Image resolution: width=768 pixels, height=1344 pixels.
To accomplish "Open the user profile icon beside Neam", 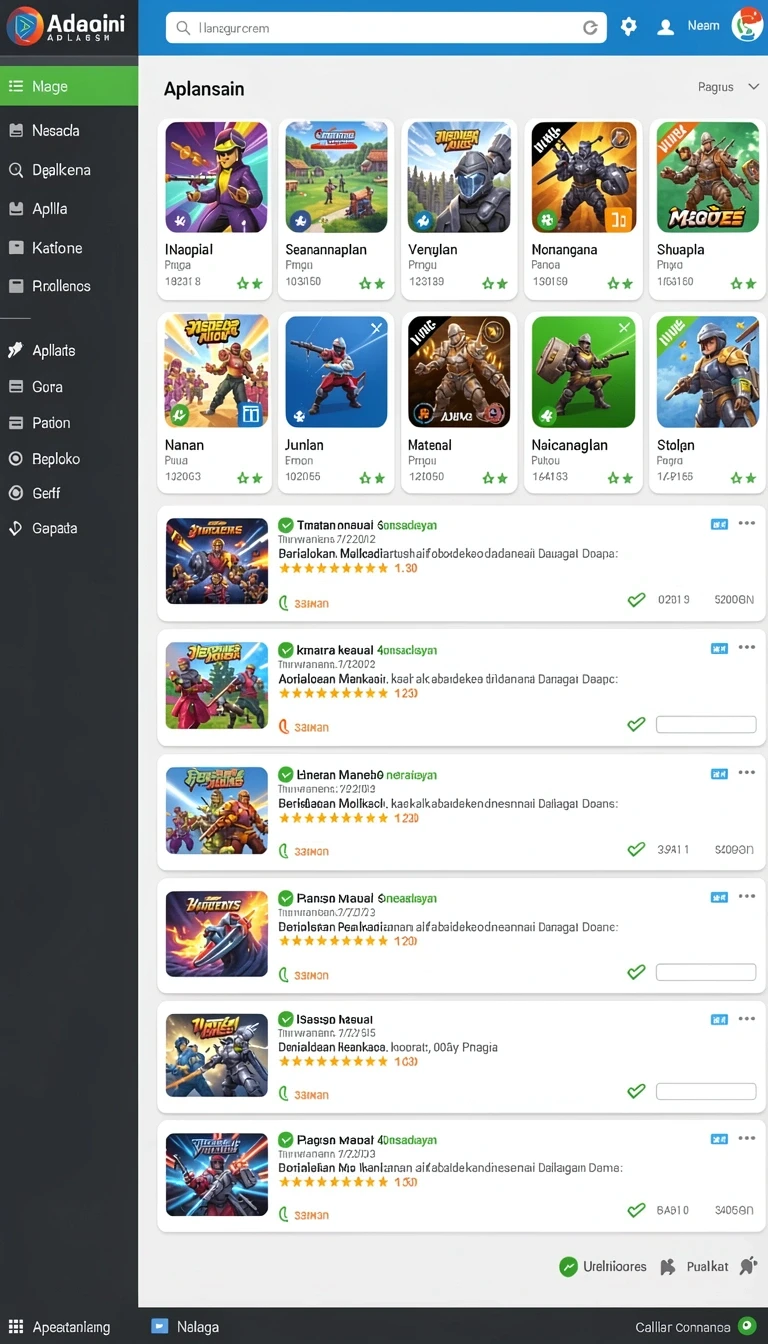I will tap(666, 27).
